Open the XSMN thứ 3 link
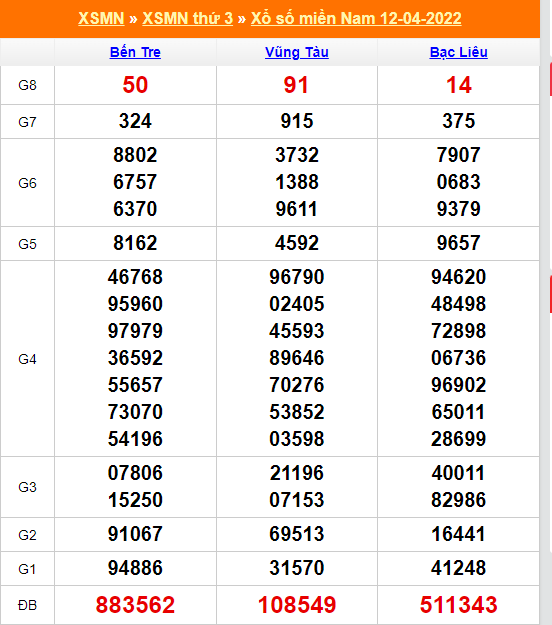The image size is (552, 625). pos(187,18)
